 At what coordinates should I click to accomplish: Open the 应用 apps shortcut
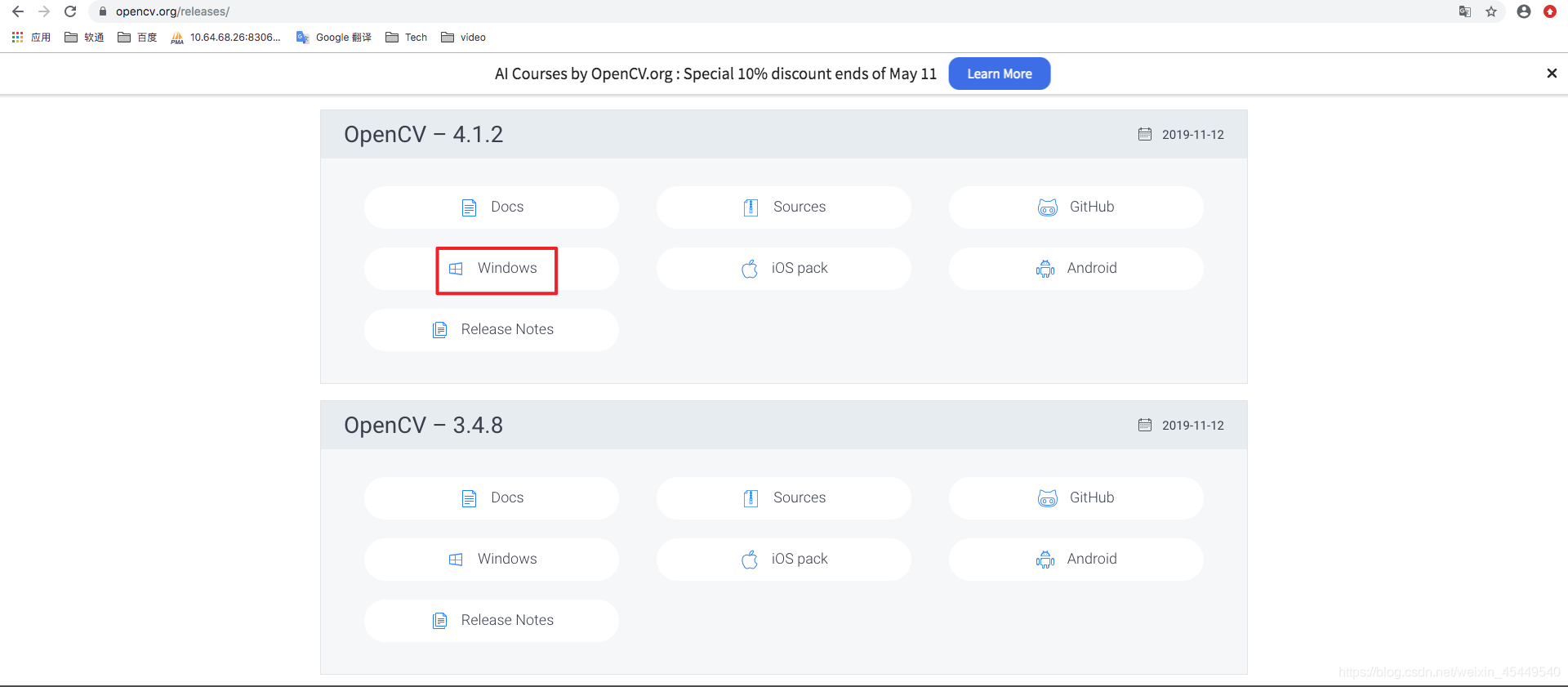pos(31,38)
